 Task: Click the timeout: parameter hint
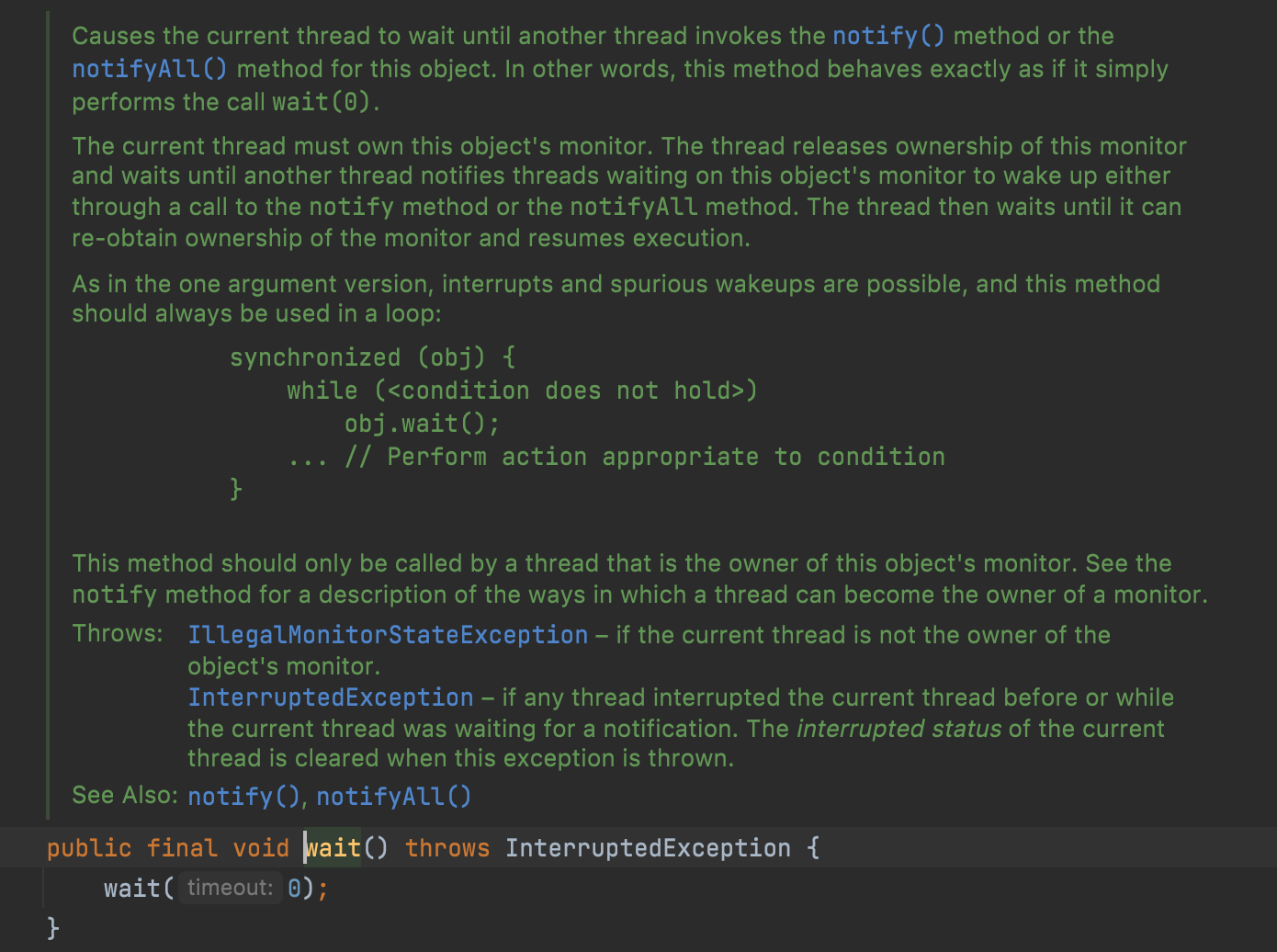230,888
